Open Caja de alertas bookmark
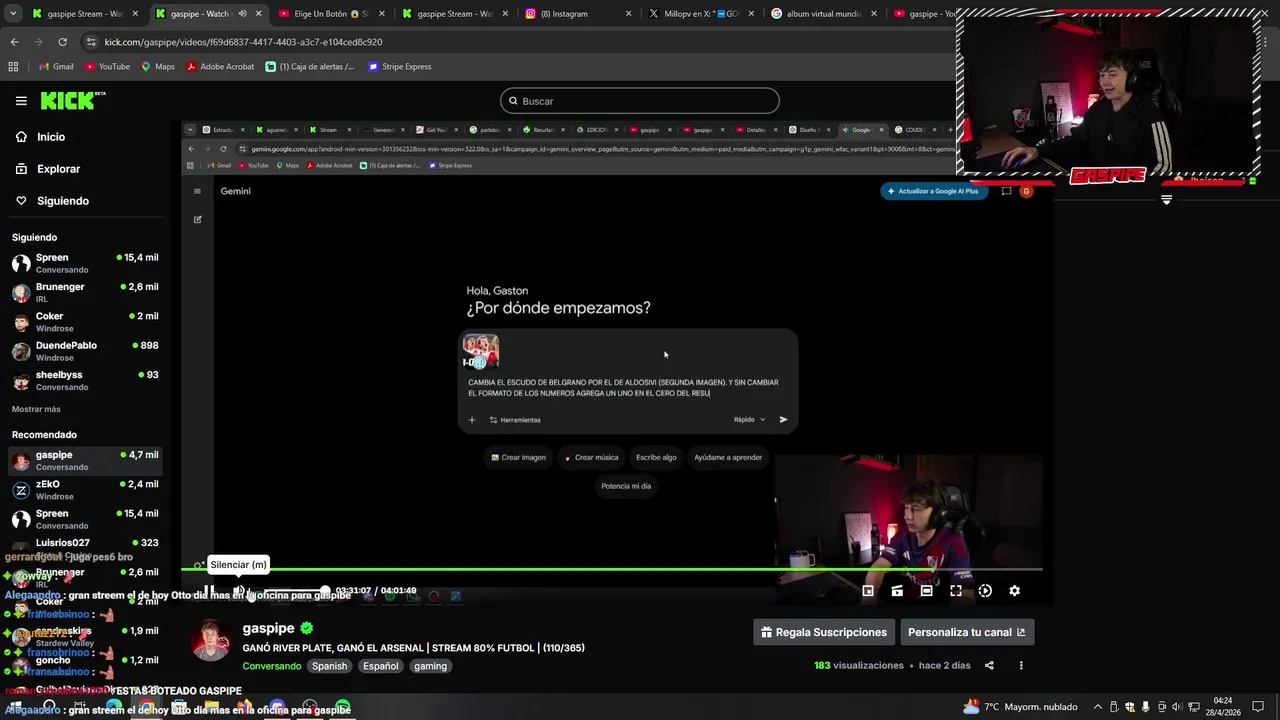The width and height of the screenshot is (1280, 720). point(310,67)
